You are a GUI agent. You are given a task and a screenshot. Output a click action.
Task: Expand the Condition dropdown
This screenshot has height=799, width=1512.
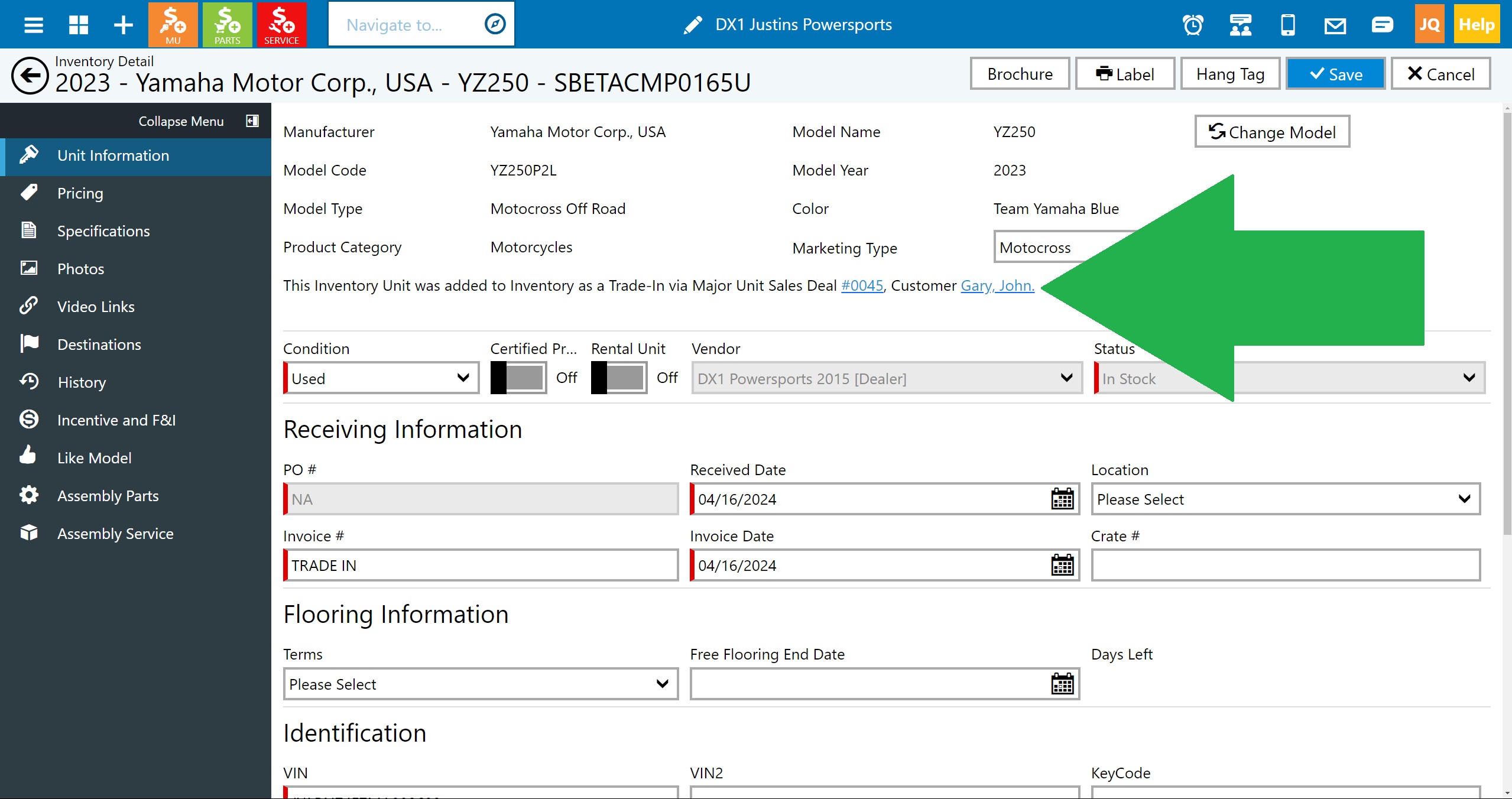[381, 378]
